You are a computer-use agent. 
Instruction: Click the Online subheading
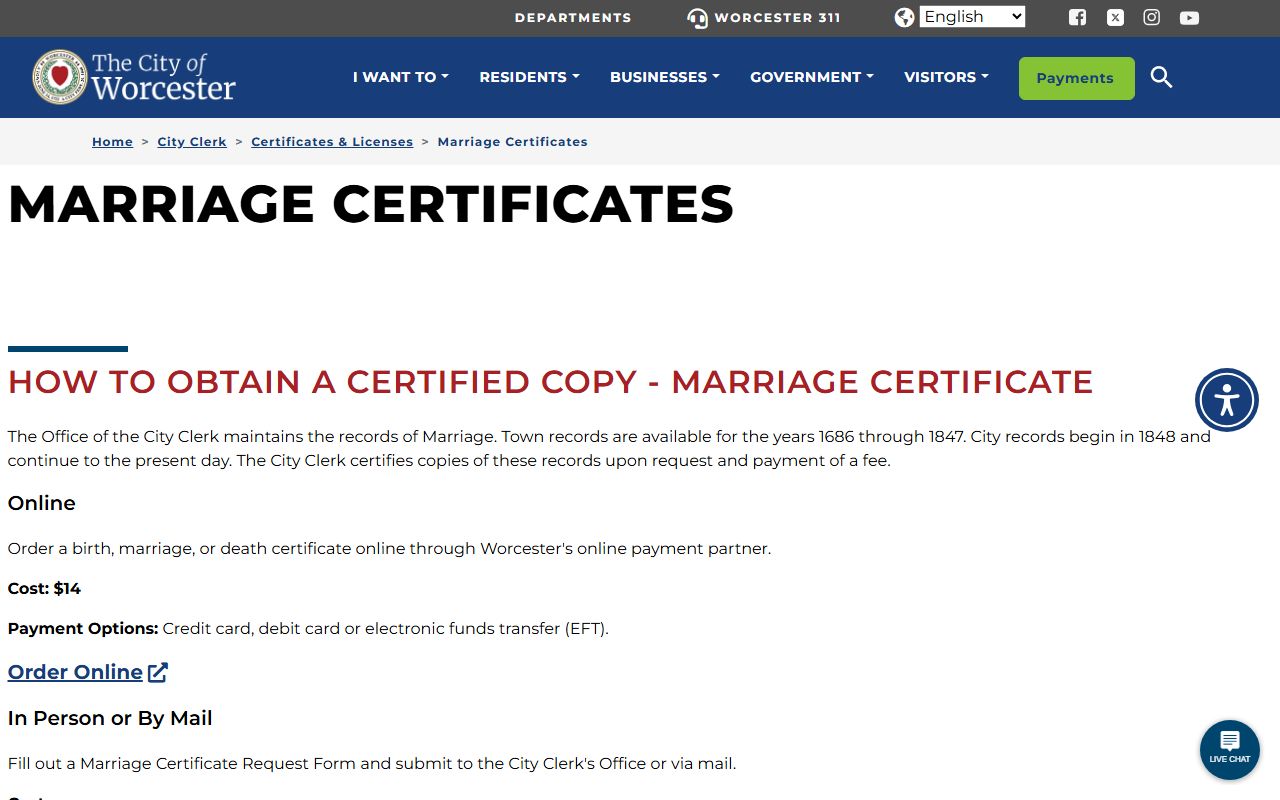[42, 503]
